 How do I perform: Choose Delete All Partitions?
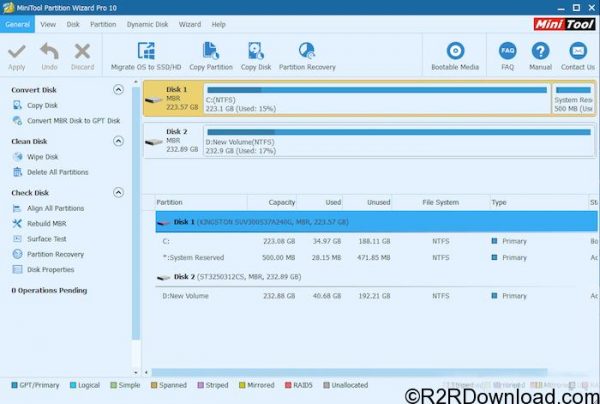(57, 172)
